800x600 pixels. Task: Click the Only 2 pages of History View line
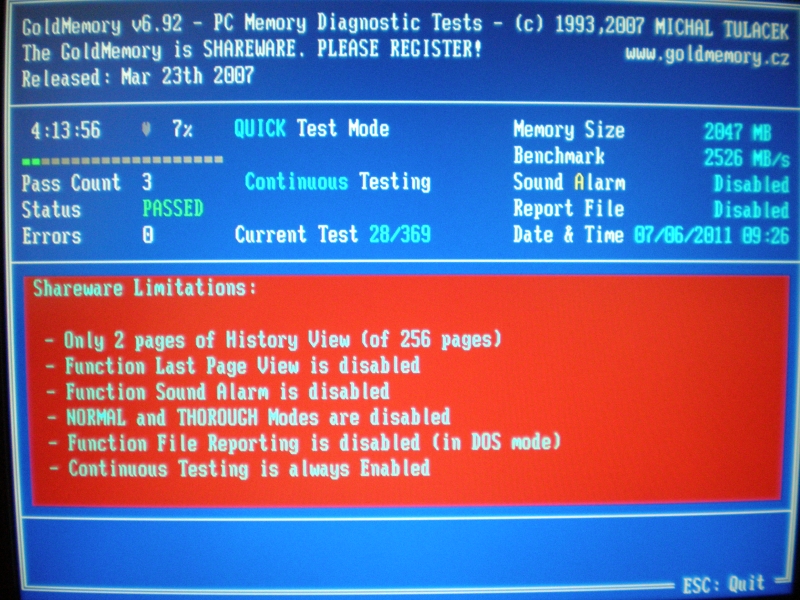tap(273, 340)
